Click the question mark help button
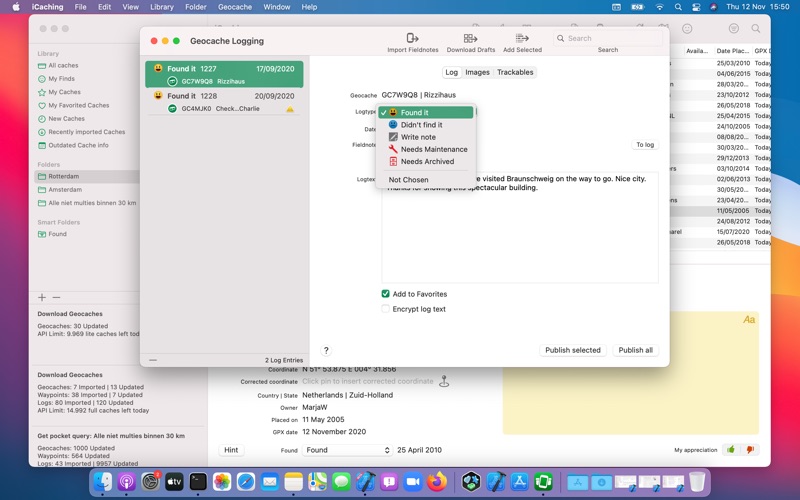This screenshot has width=800, height=500. click(326, 350)
